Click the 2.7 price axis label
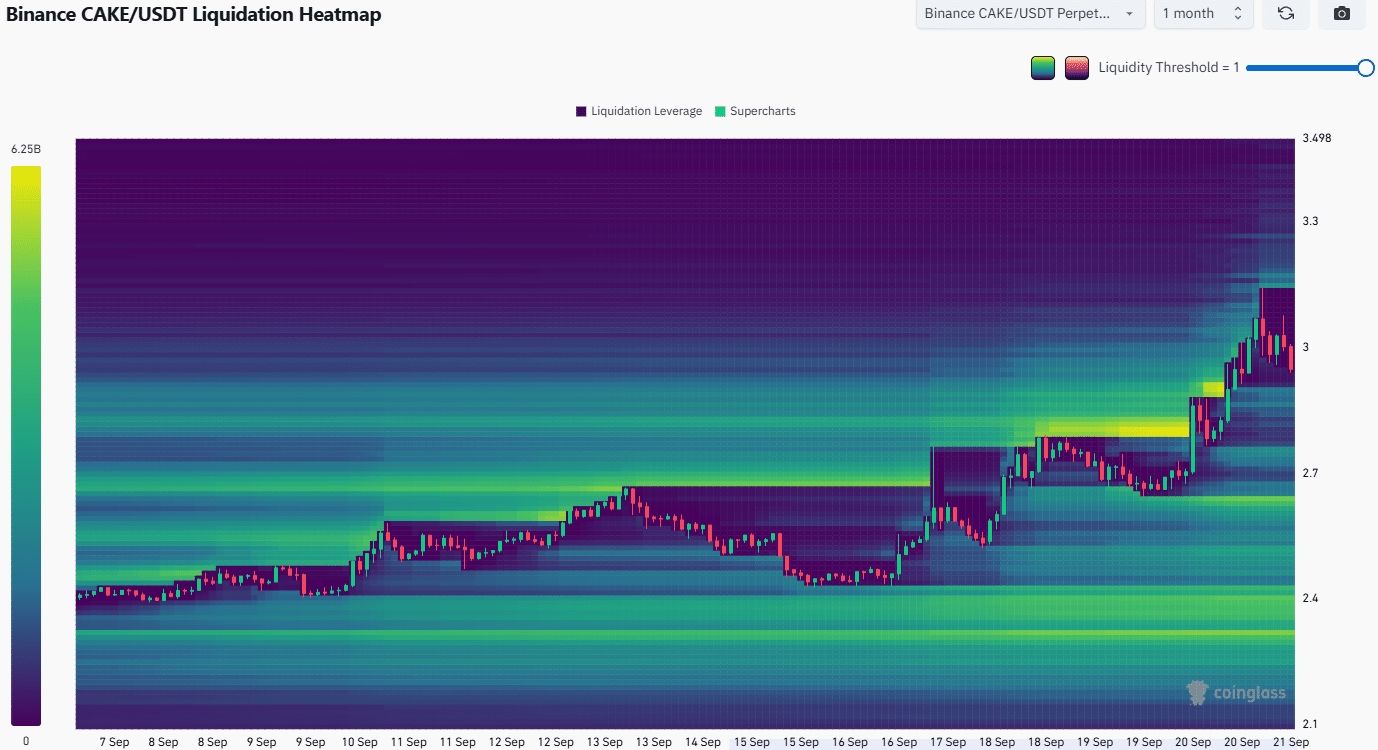The image size is (1378, 750). [1310, 472]
